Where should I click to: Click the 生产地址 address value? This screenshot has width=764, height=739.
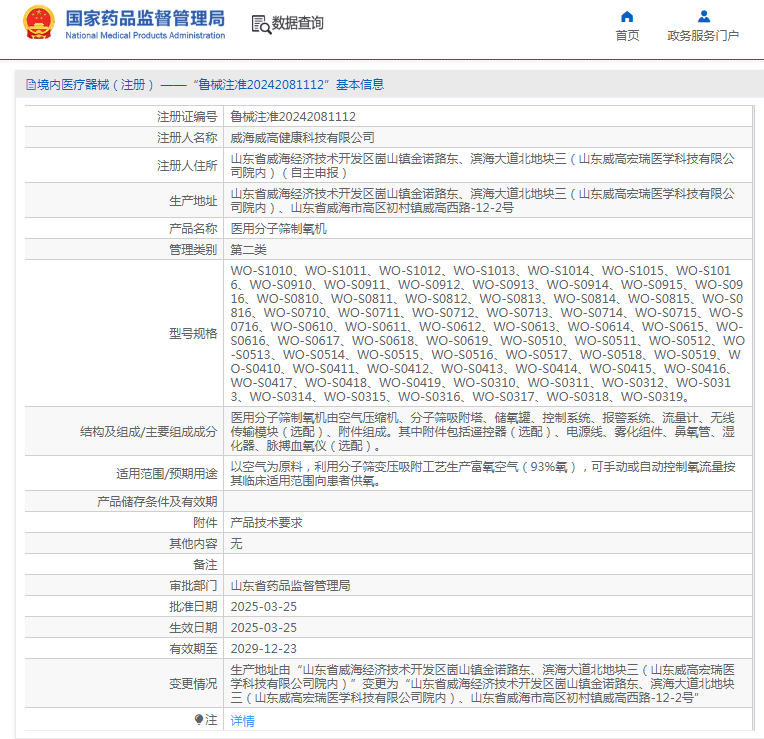tap(482, 201)
